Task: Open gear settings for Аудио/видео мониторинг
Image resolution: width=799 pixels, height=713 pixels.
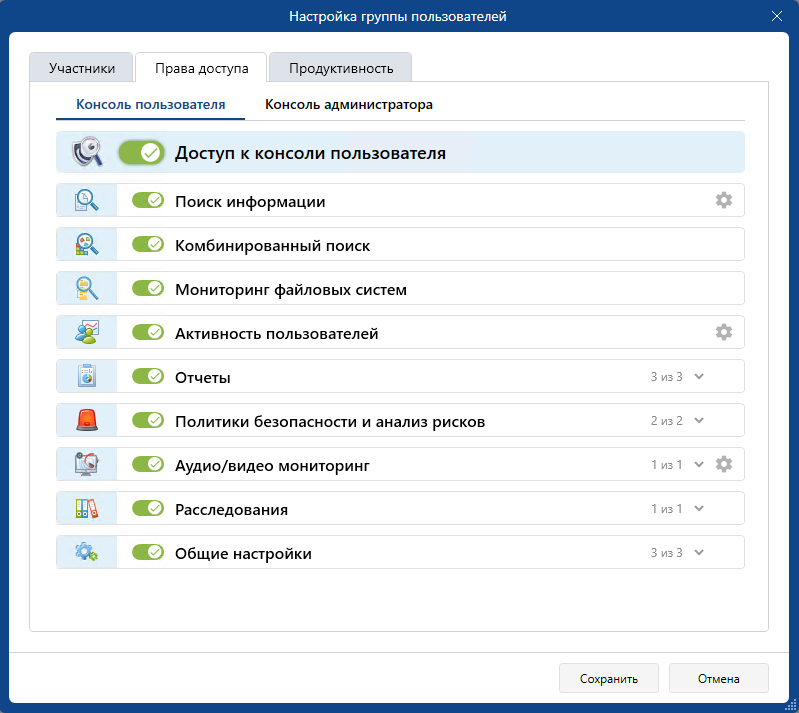Action: (724, 465)
